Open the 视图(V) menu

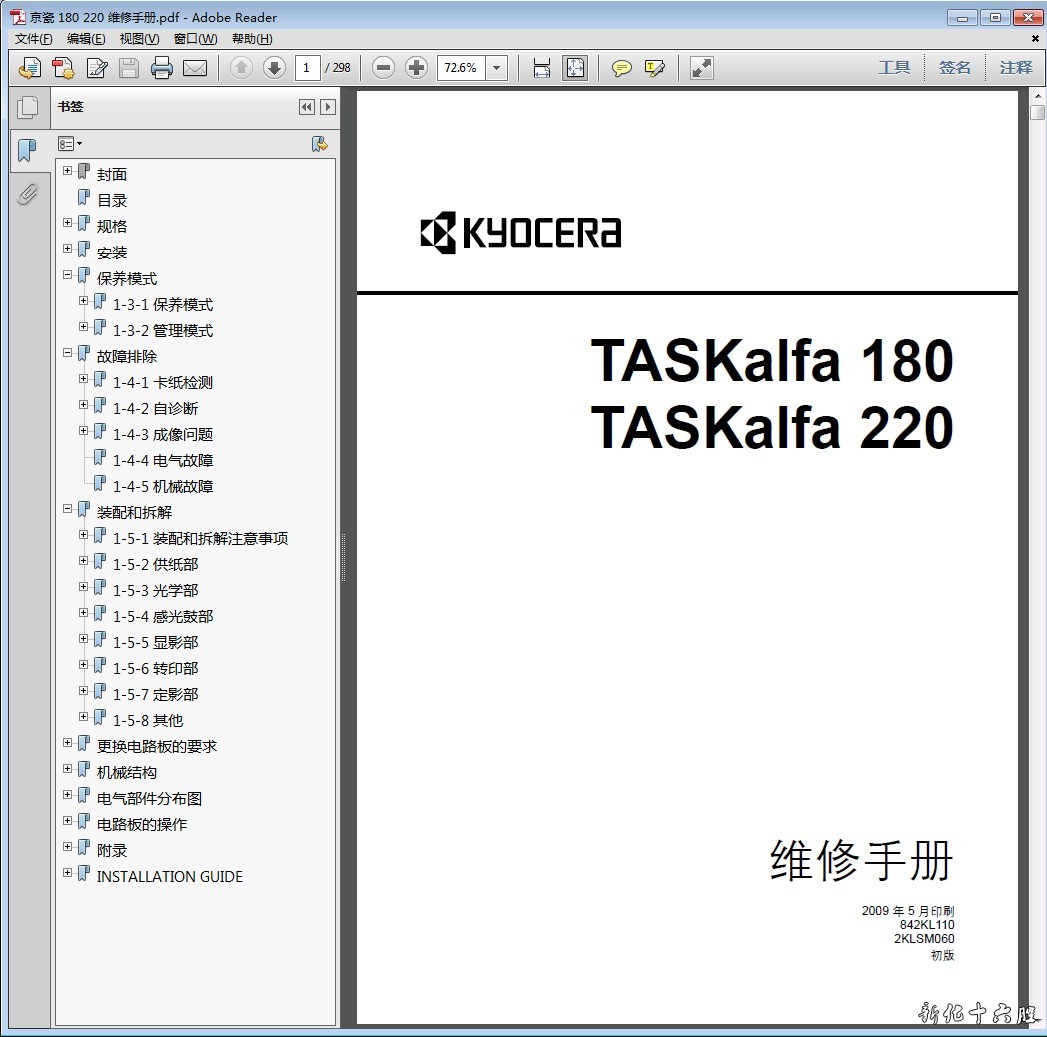tap(139, 39)
